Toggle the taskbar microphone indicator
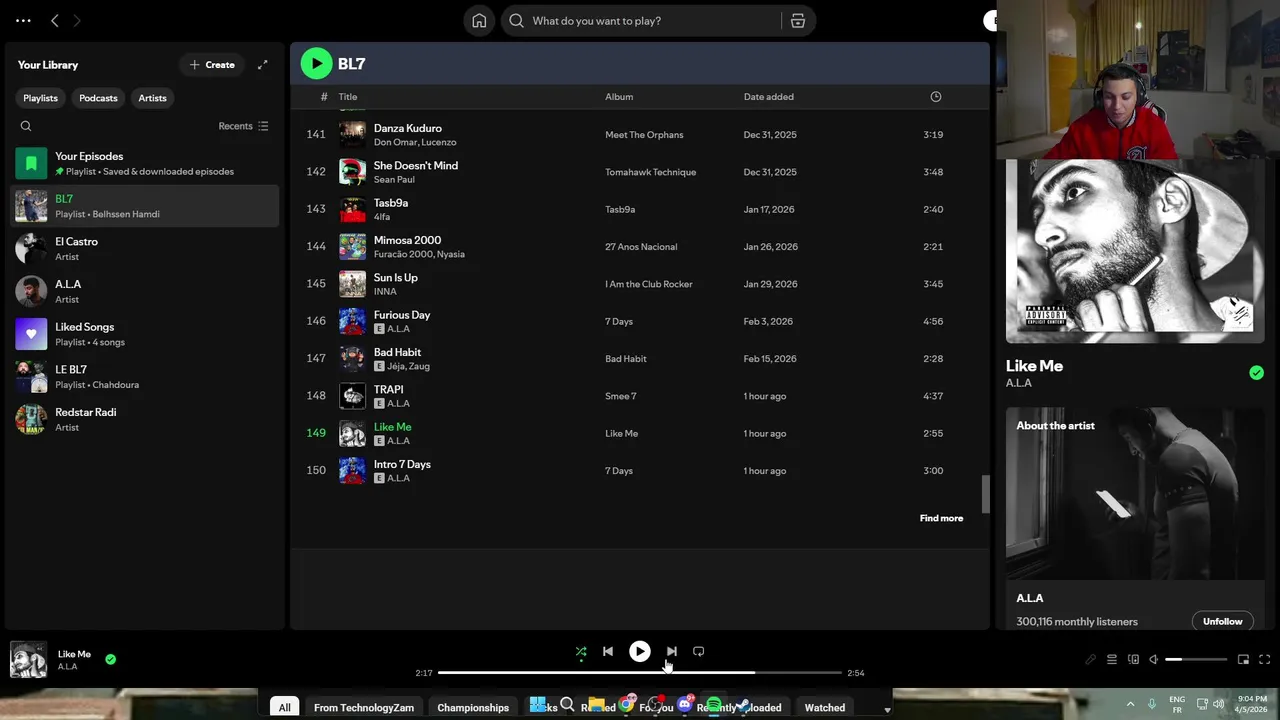 click(x=1151, y=703)
